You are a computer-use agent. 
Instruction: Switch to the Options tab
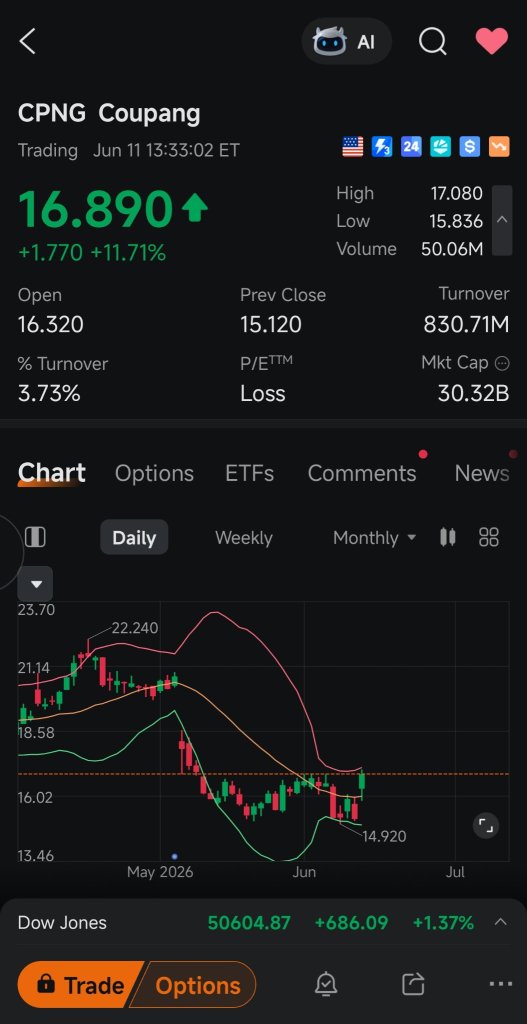coord(154,473)
